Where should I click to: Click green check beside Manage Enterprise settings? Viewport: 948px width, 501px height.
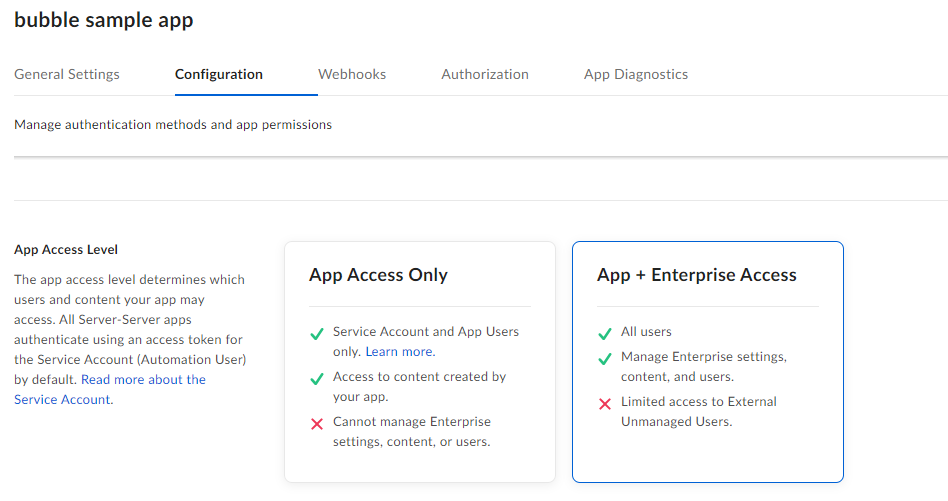pos(605,359)
